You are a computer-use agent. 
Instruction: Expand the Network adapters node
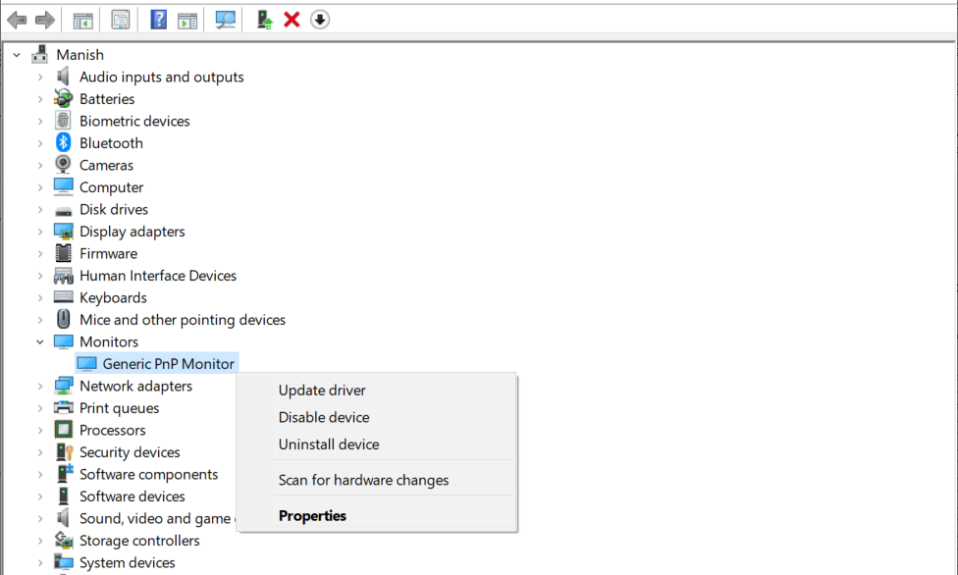[40, 386]
